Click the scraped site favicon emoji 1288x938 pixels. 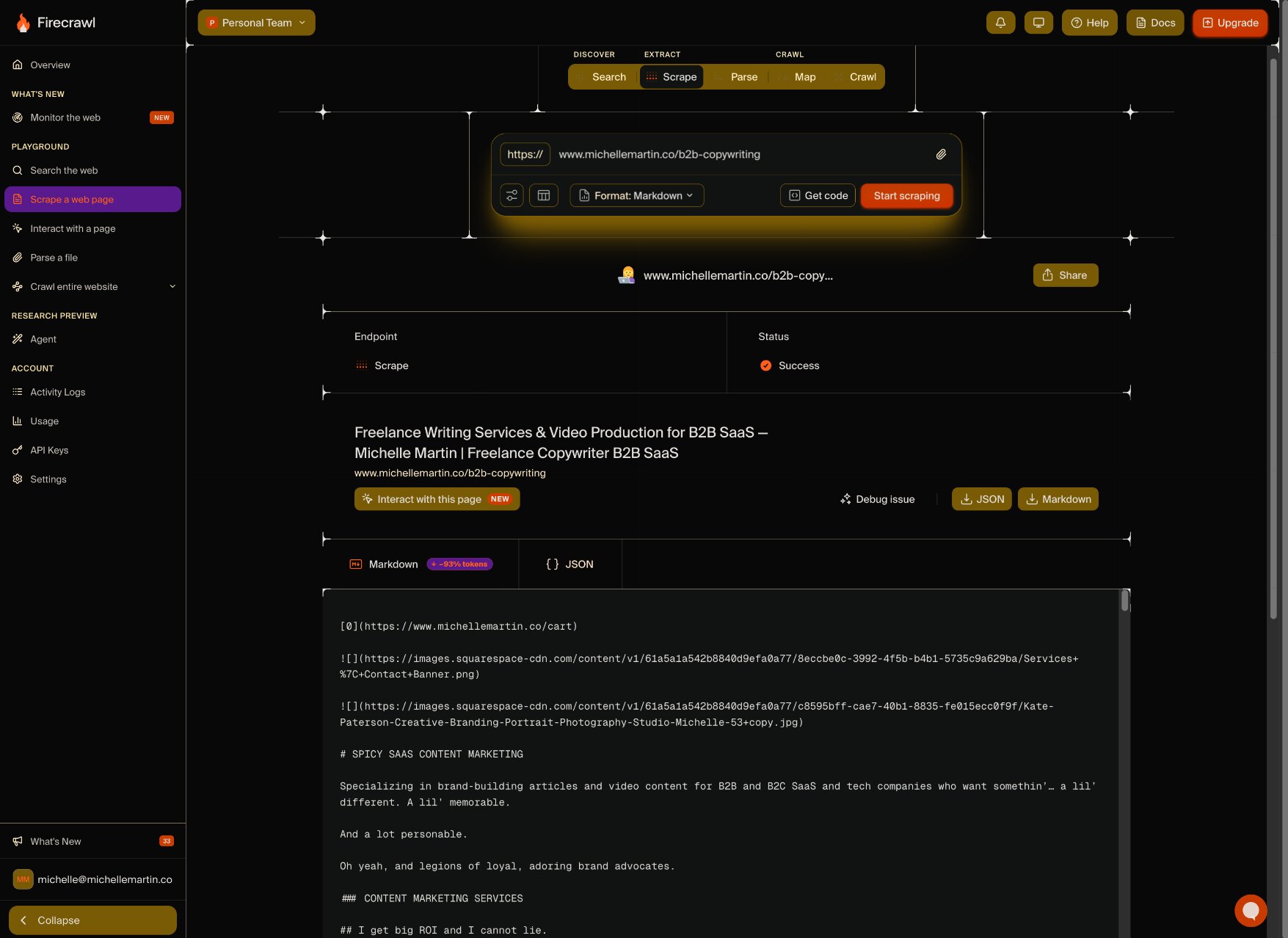[x=626, y=275]
